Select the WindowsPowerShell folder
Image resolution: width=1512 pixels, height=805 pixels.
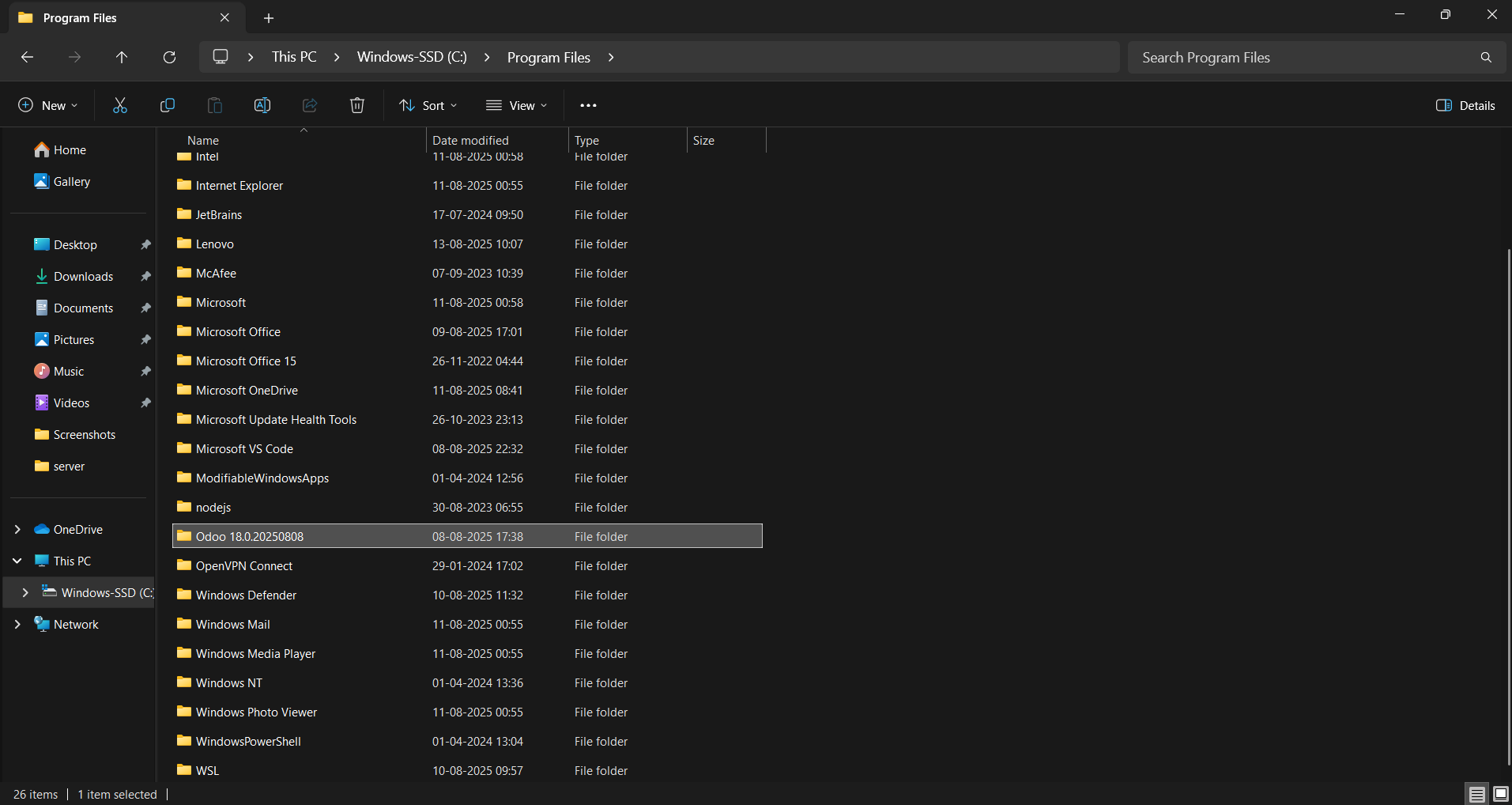click(x=467, y=742)
